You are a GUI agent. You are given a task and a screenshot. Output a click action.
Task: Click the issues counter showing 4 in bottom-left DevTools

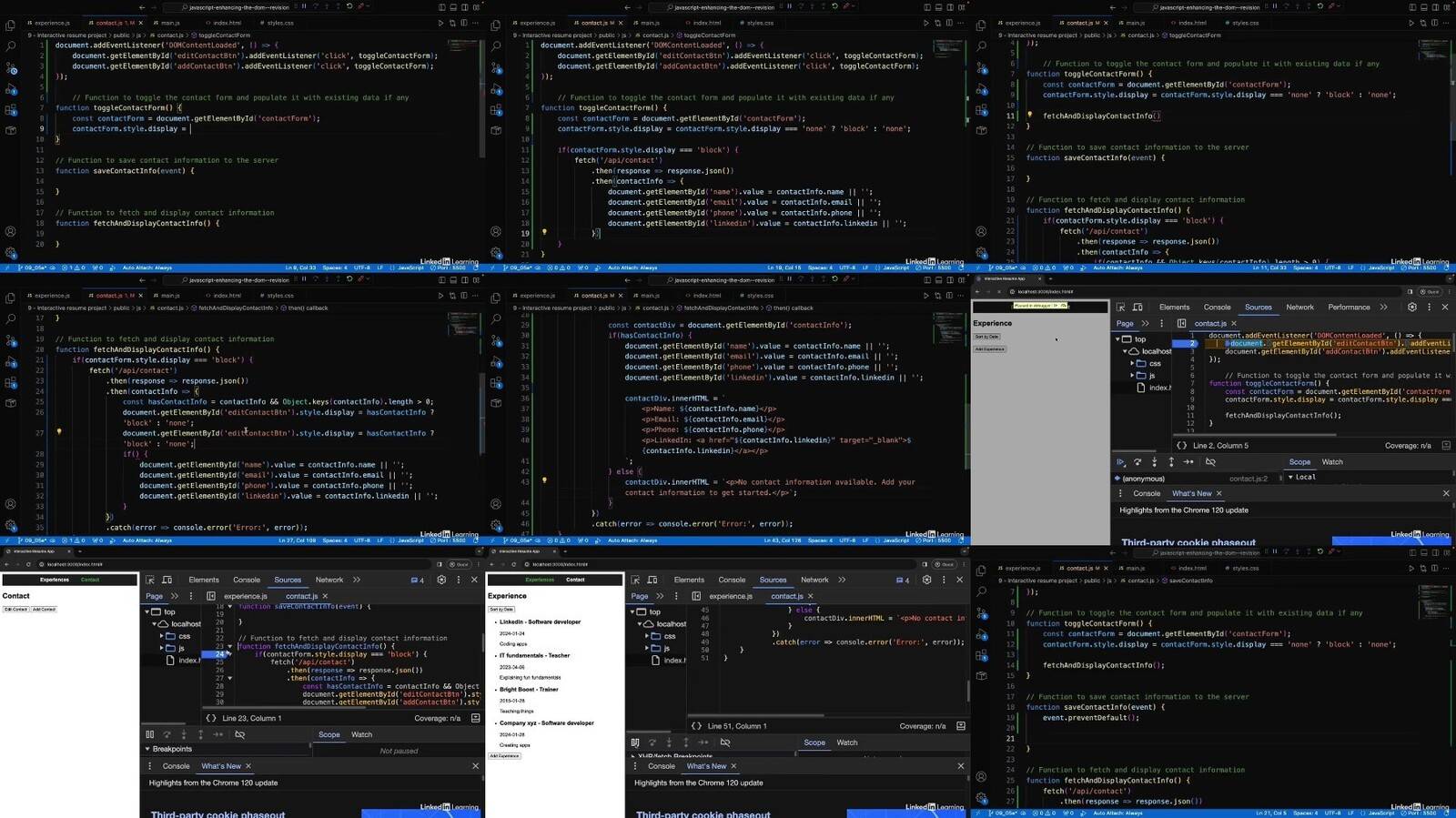[418, 580]
